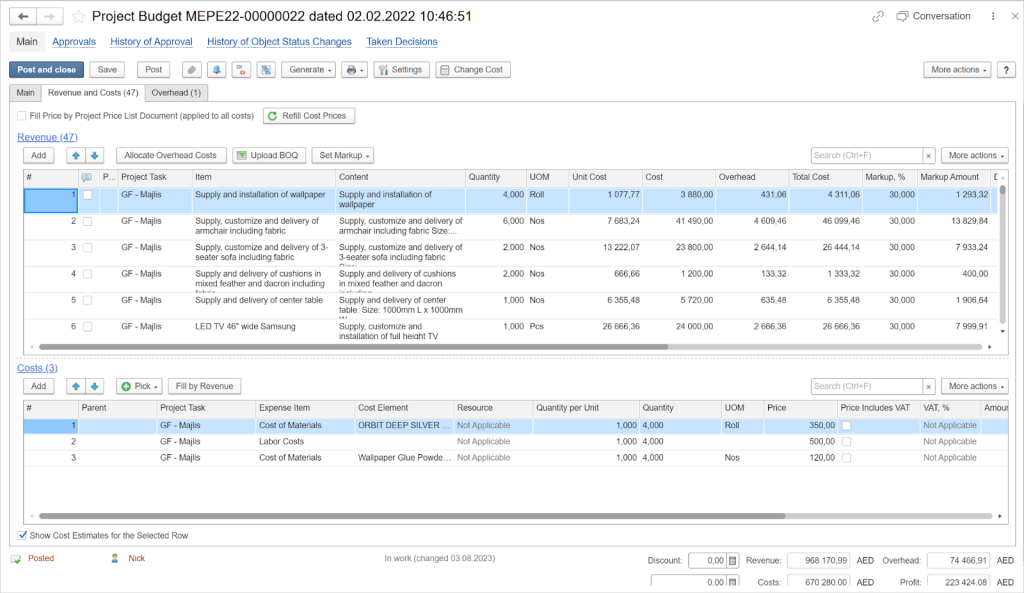Image resolution: width=1024 pixels, height=593 pixels.
Task: Uncheck Show Cost Estimates for the Selected Row
Action: 22,536
